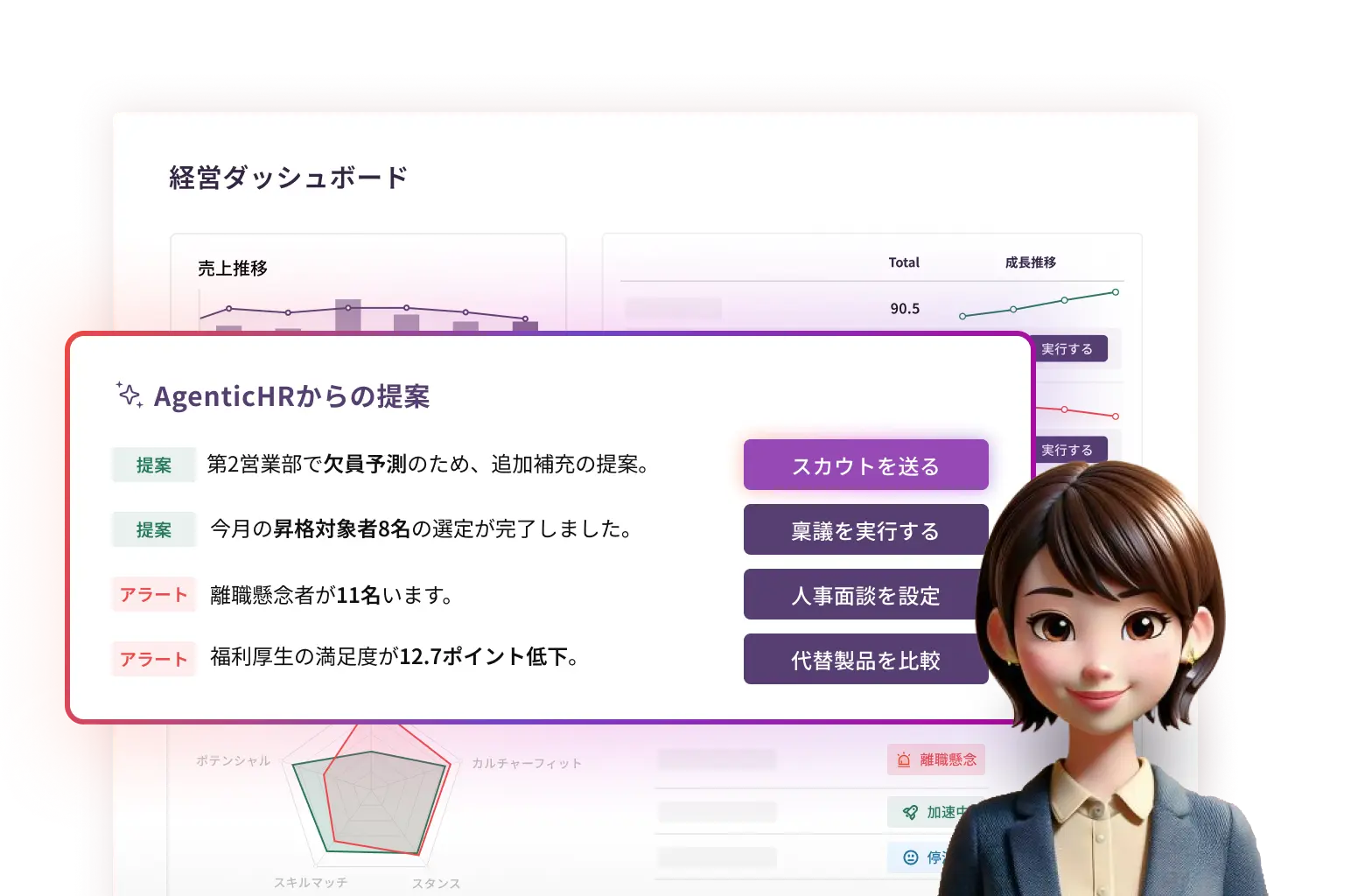Click the smiley face icon in the blue badge
The image size is (1365, 896).
(x=910, y=857)
